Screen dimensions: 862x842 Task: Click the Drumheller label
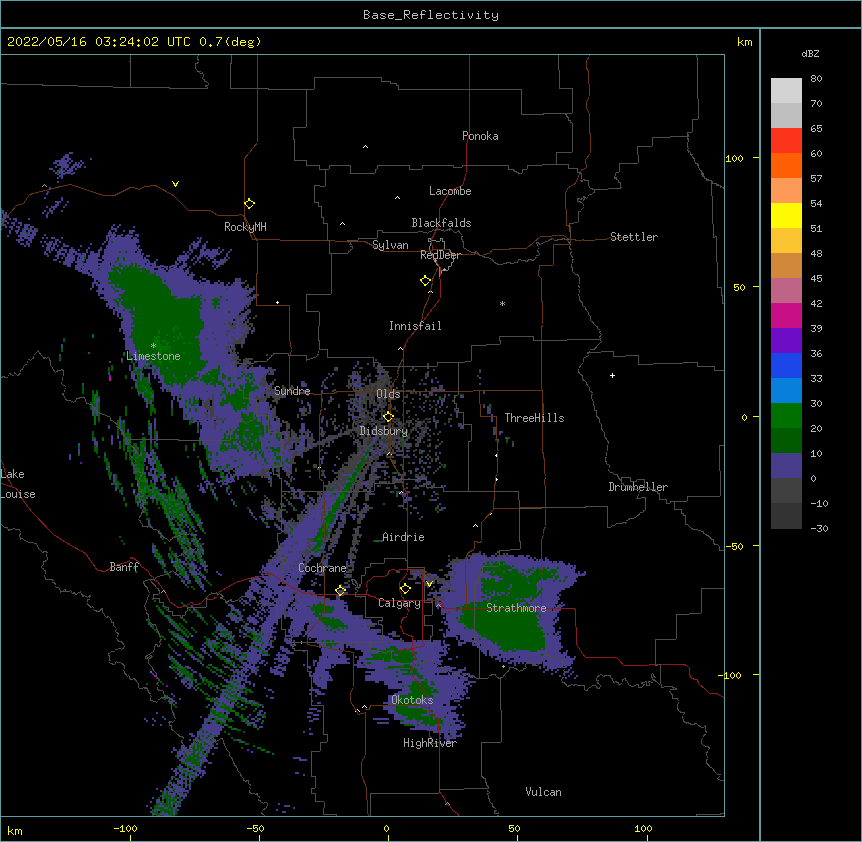(x=638, y=487)
